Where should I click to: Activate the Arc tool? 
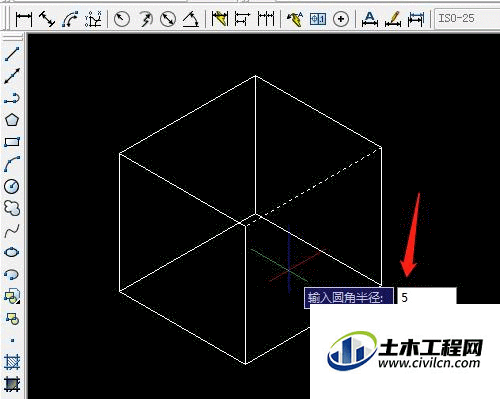point(12,164)
